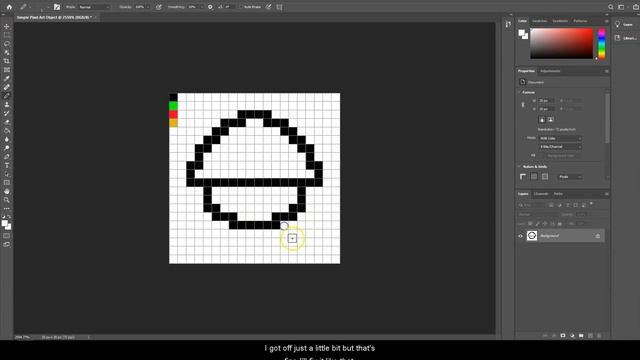Image resolution: width=640 pixels, height=360 pixels.
Task: Select the Crop tool
Action: (7, 61)
